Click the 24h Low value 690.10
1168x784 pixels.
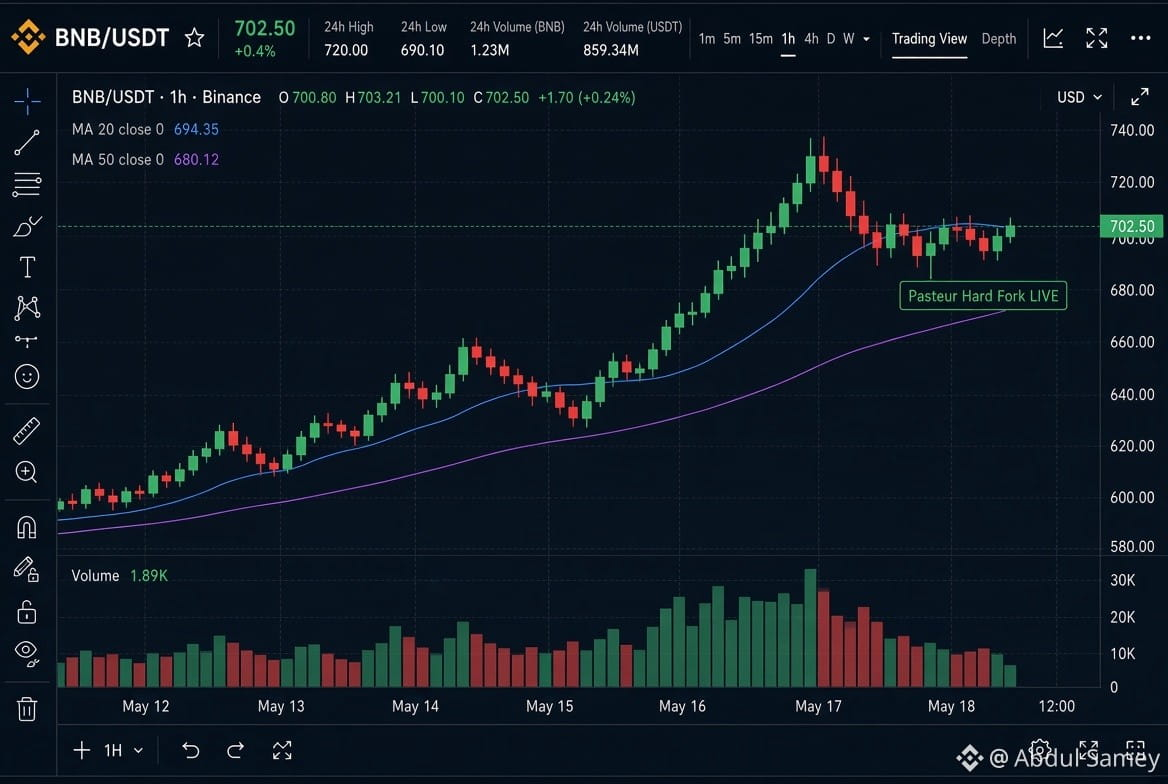coord(422,50)
